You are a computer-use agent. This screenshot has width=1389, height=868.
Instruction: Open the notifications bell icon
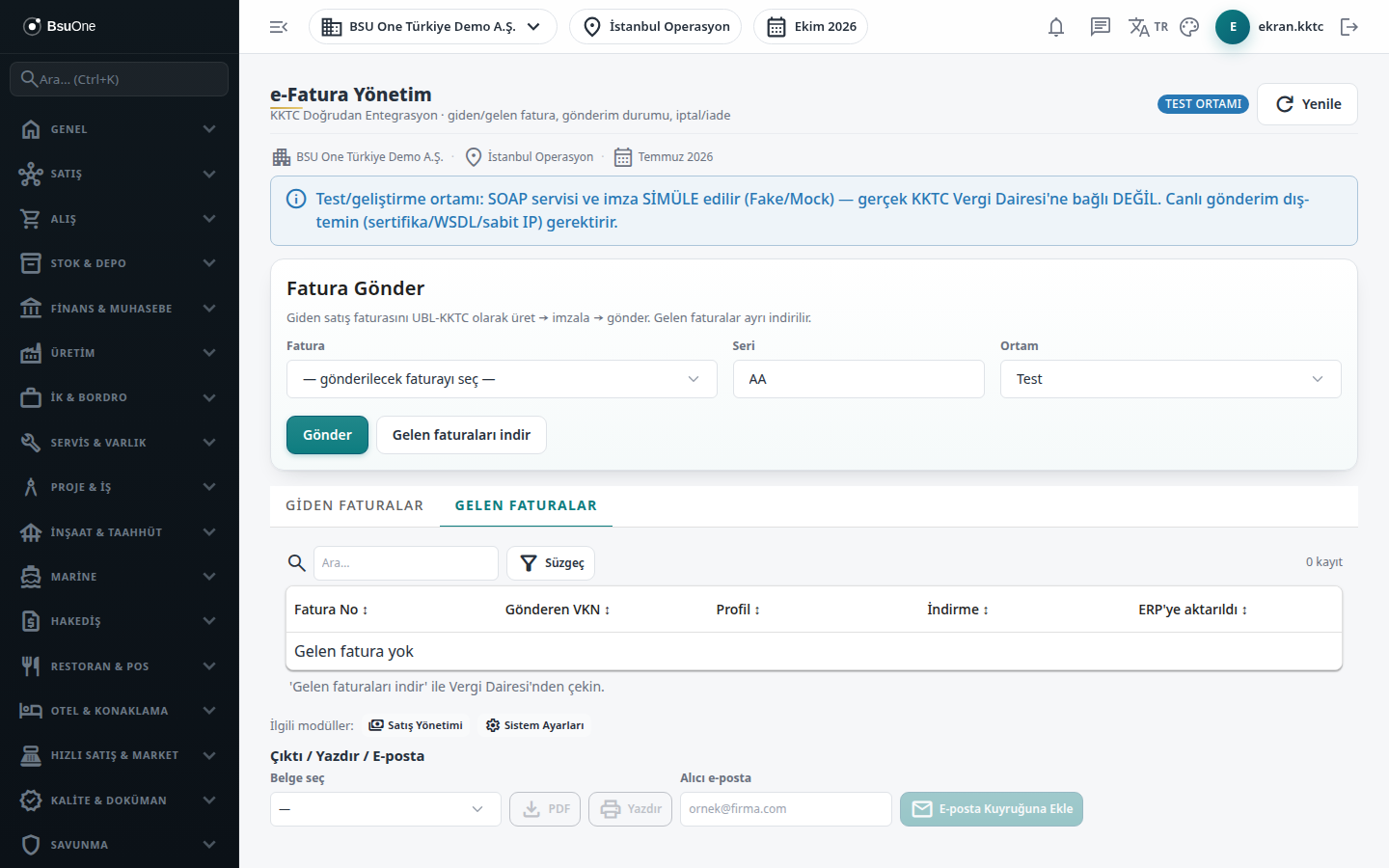[1056, 27]
